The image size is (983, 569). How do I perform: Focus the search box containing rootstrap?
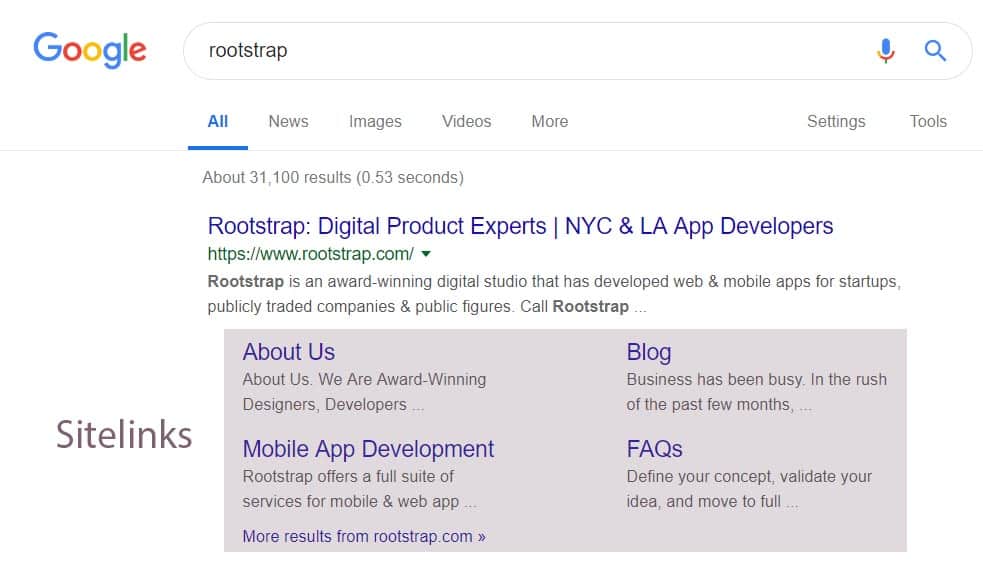coord(577,51)
